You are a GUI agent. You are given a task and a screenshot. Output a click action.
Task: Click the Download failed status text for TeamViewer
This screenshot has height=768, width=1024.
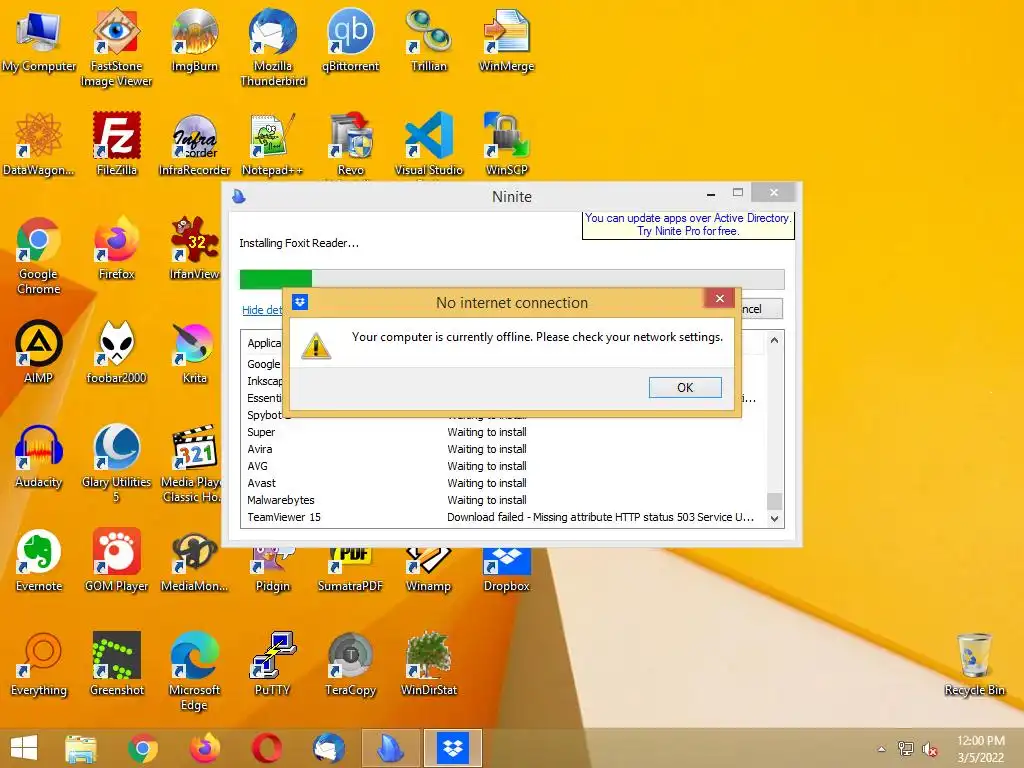(600, 517)
